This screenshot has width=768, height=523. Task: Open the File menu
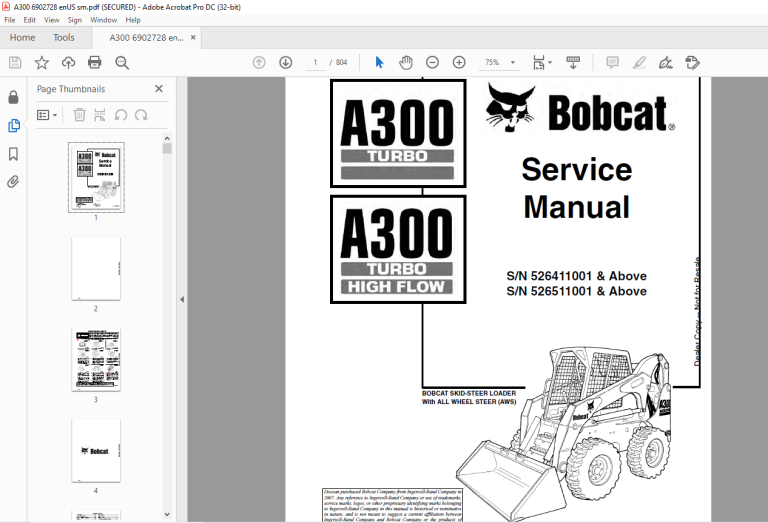tap(10, 20)
